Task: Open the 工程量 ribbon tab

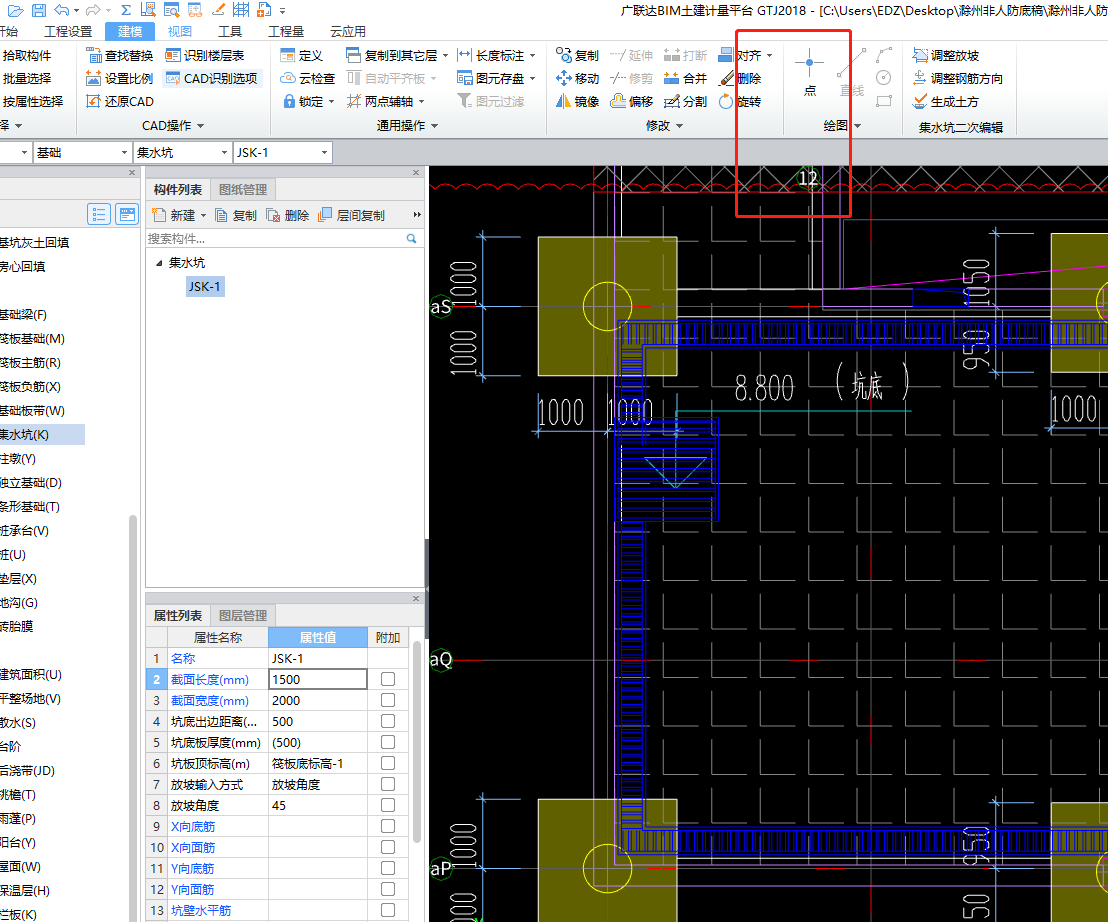Action: [286, 31]
